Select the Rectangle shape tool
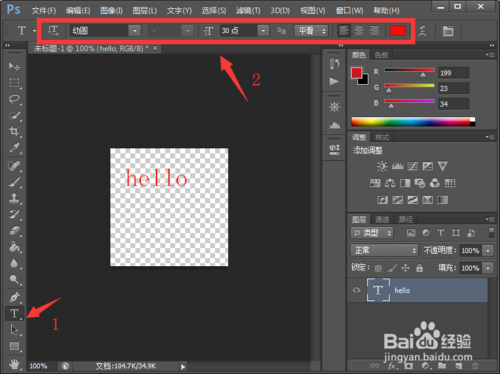500x374 pixels. coord(14,346)
